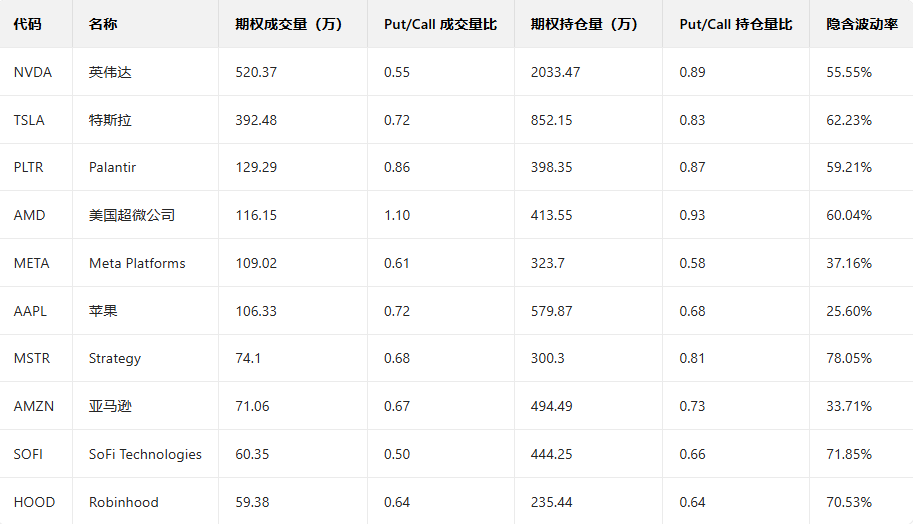Select AMD's 1.10 Put/Call volume ratio
913x524 pixels.
(397, 215)
